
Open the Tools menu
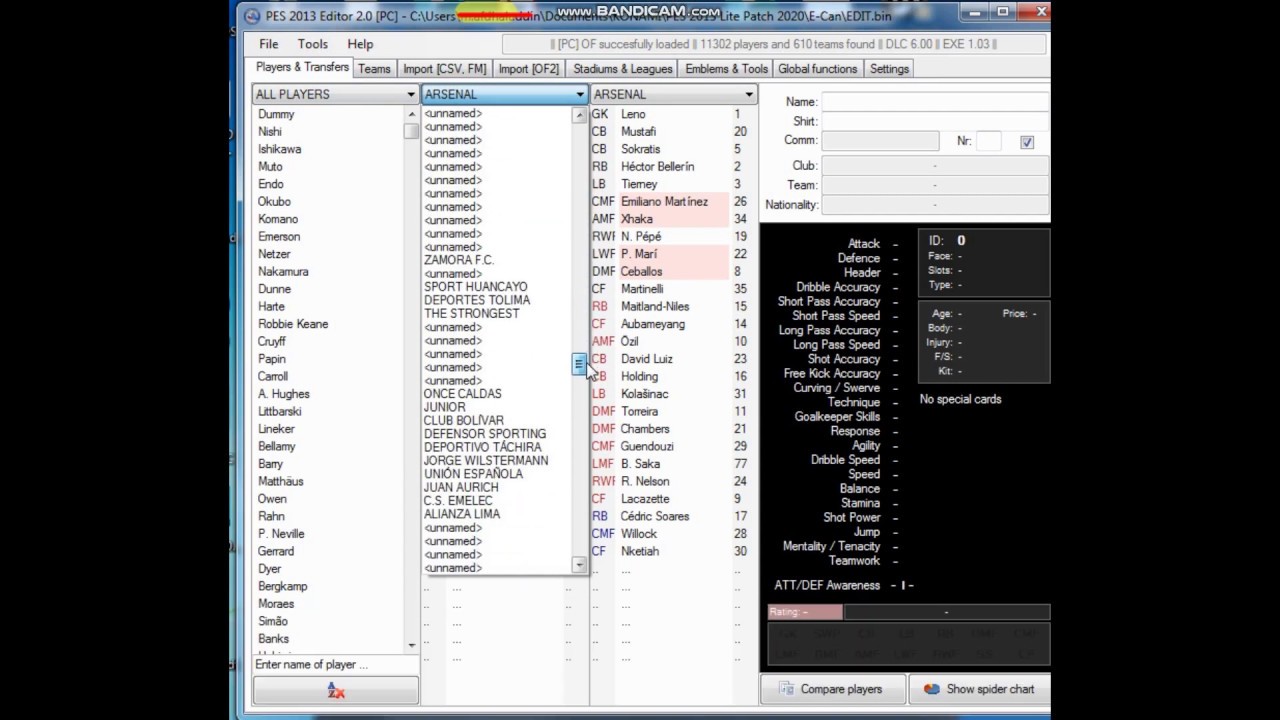313,44
